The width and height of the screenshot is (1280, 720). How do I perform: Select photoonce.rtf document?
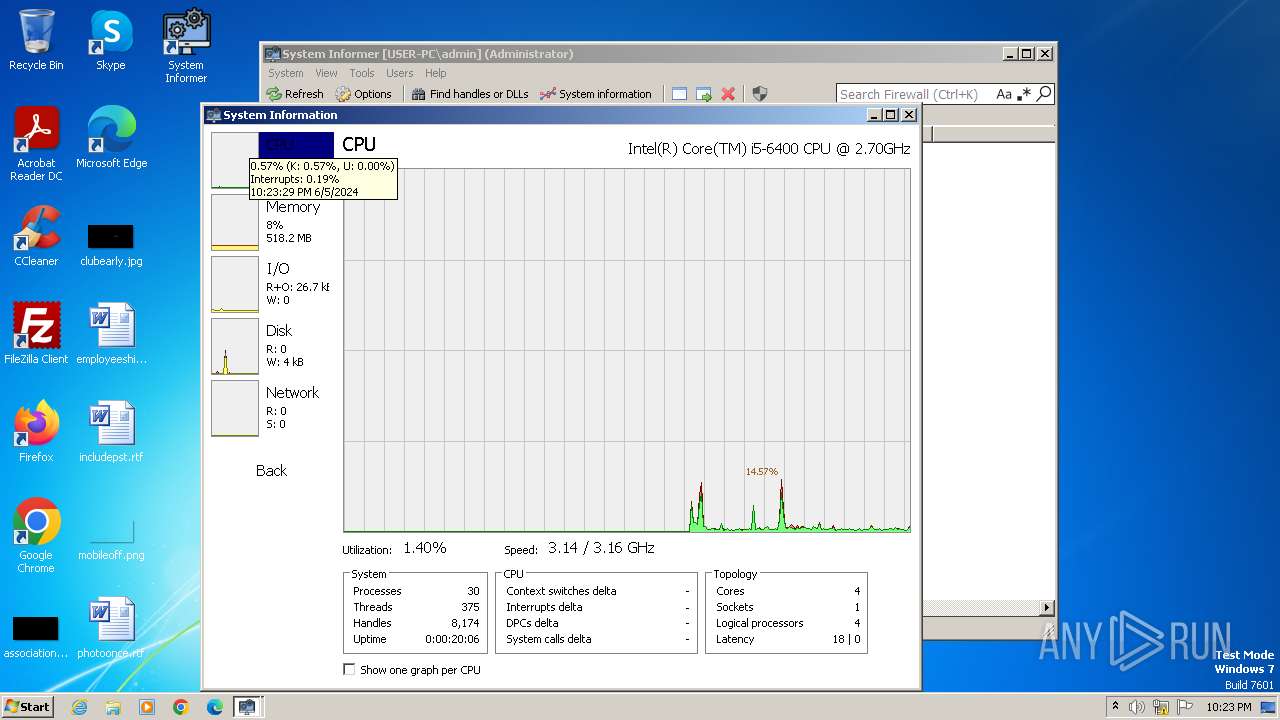coord(111,628)
